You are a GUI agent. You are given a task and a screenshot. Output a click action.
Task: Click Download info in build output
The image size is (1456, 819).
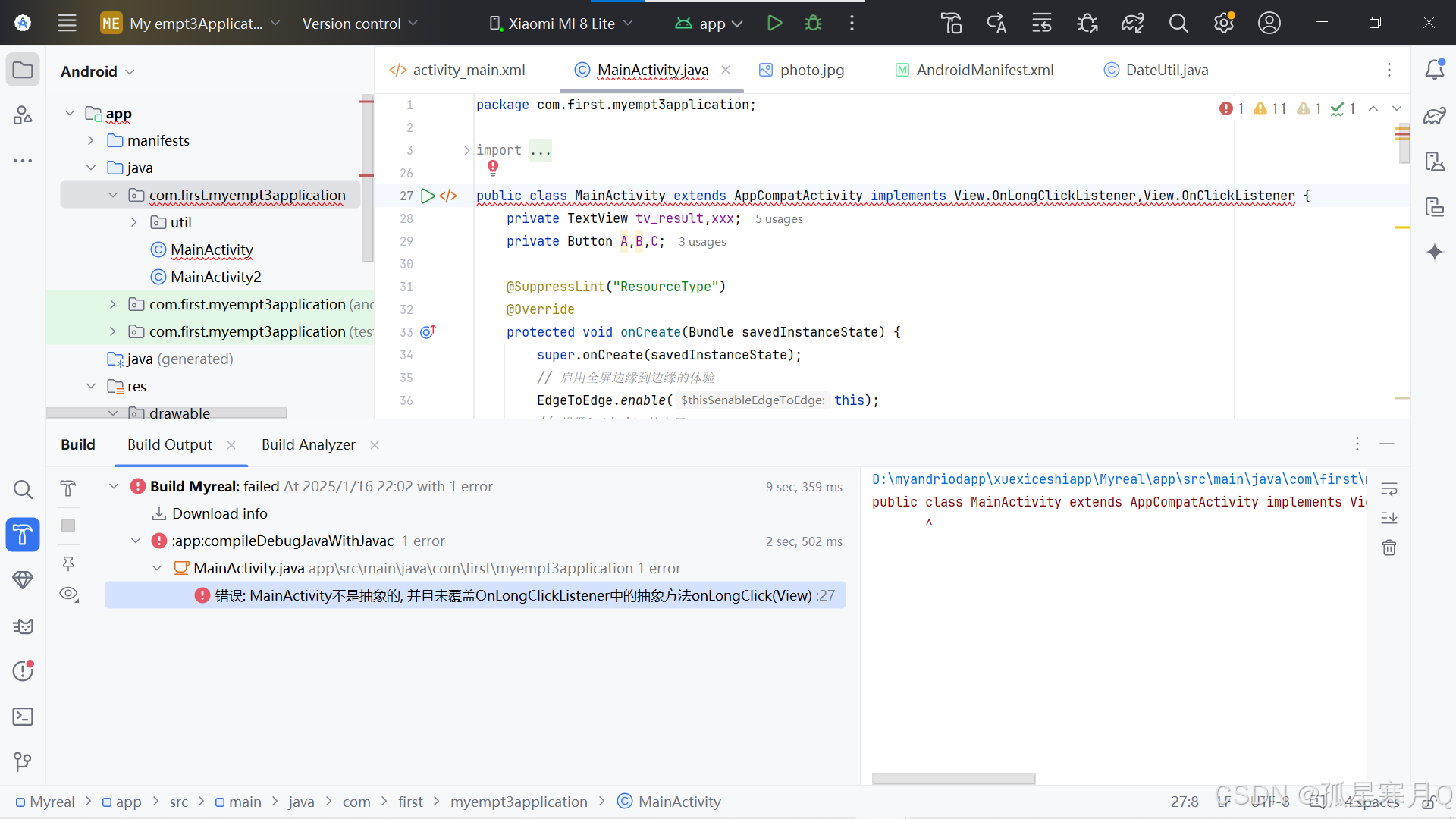(219, 513)
